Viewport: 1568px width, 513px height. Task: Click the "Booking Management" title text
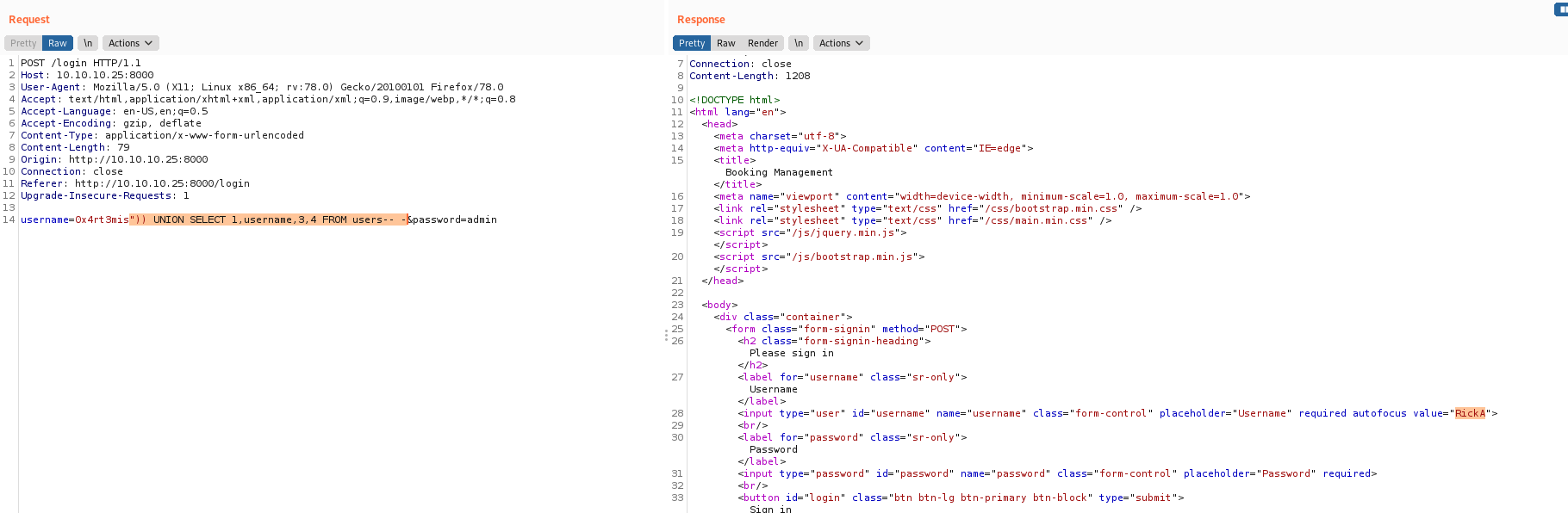point(779,172)
